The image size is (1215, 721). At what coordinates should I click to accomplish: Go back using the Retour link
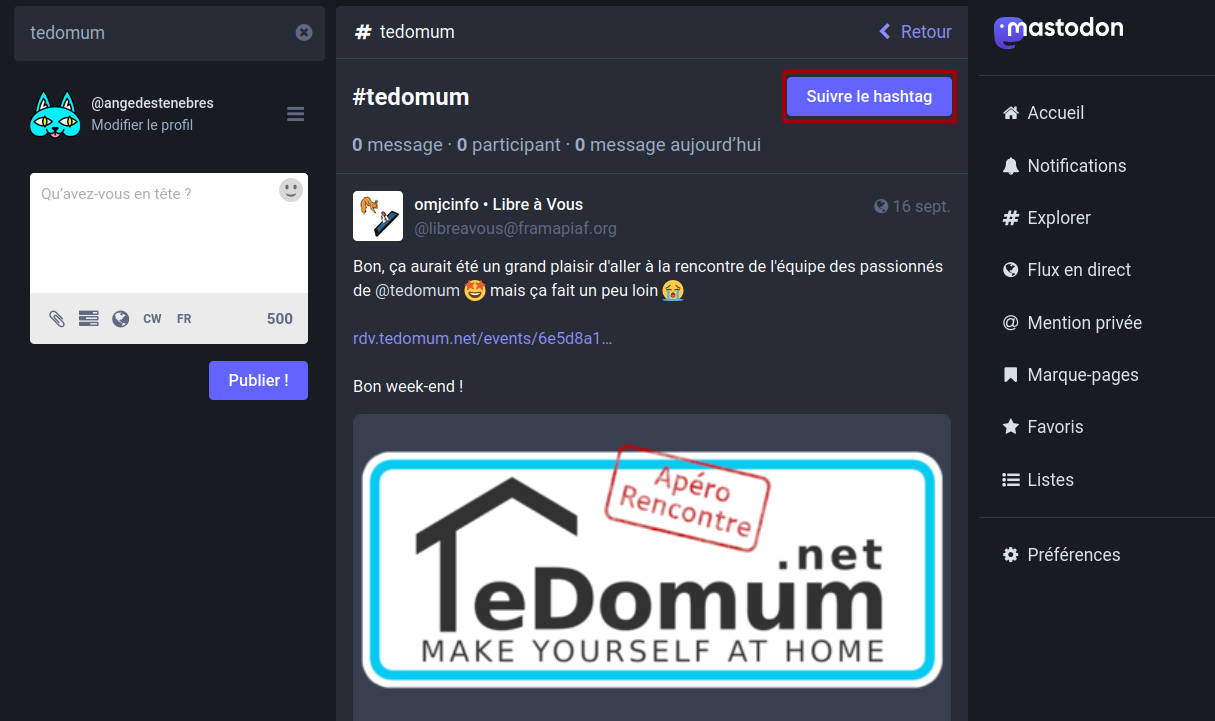coord(915,32)
